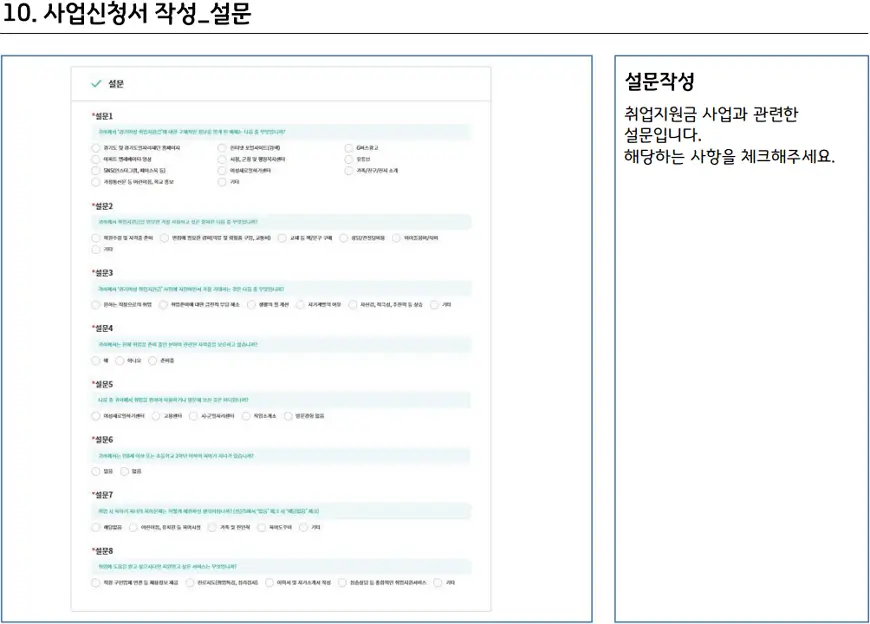The width and height of the screenshot is (870, 624).
Task: Pick 'SNS(인스타그램, 페이스북 등)' in 설문1
Action: [x=96, y=171]
